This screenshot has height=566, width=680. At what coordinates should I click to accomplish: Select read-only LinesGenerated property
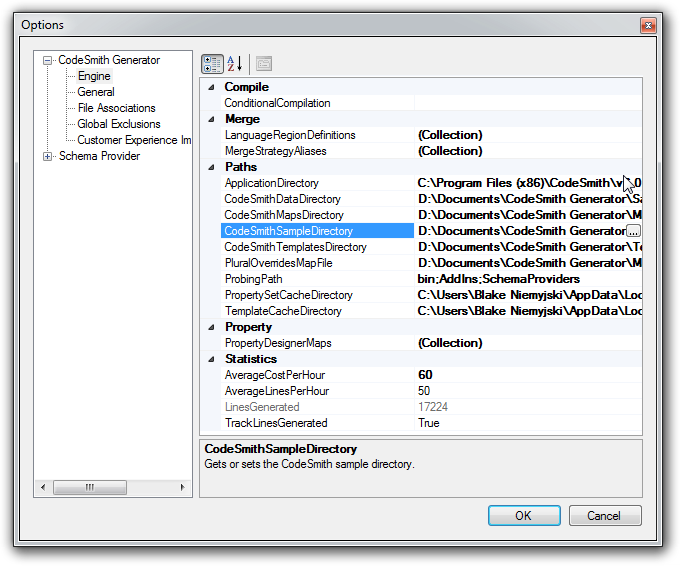pos(317,407)
